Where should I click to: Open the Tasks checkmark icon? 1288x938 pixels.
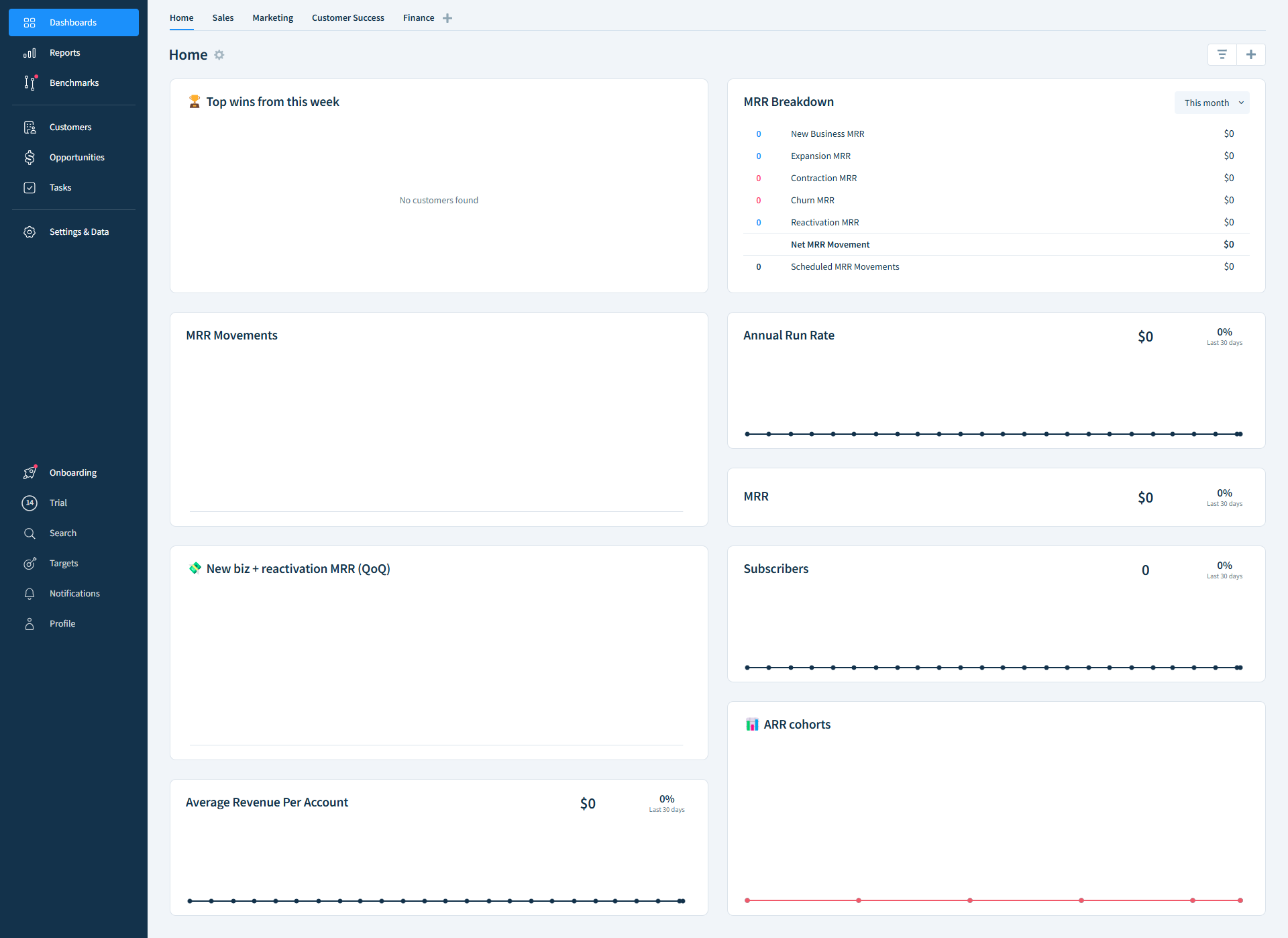pyautogui.click(x=30, y=188)
